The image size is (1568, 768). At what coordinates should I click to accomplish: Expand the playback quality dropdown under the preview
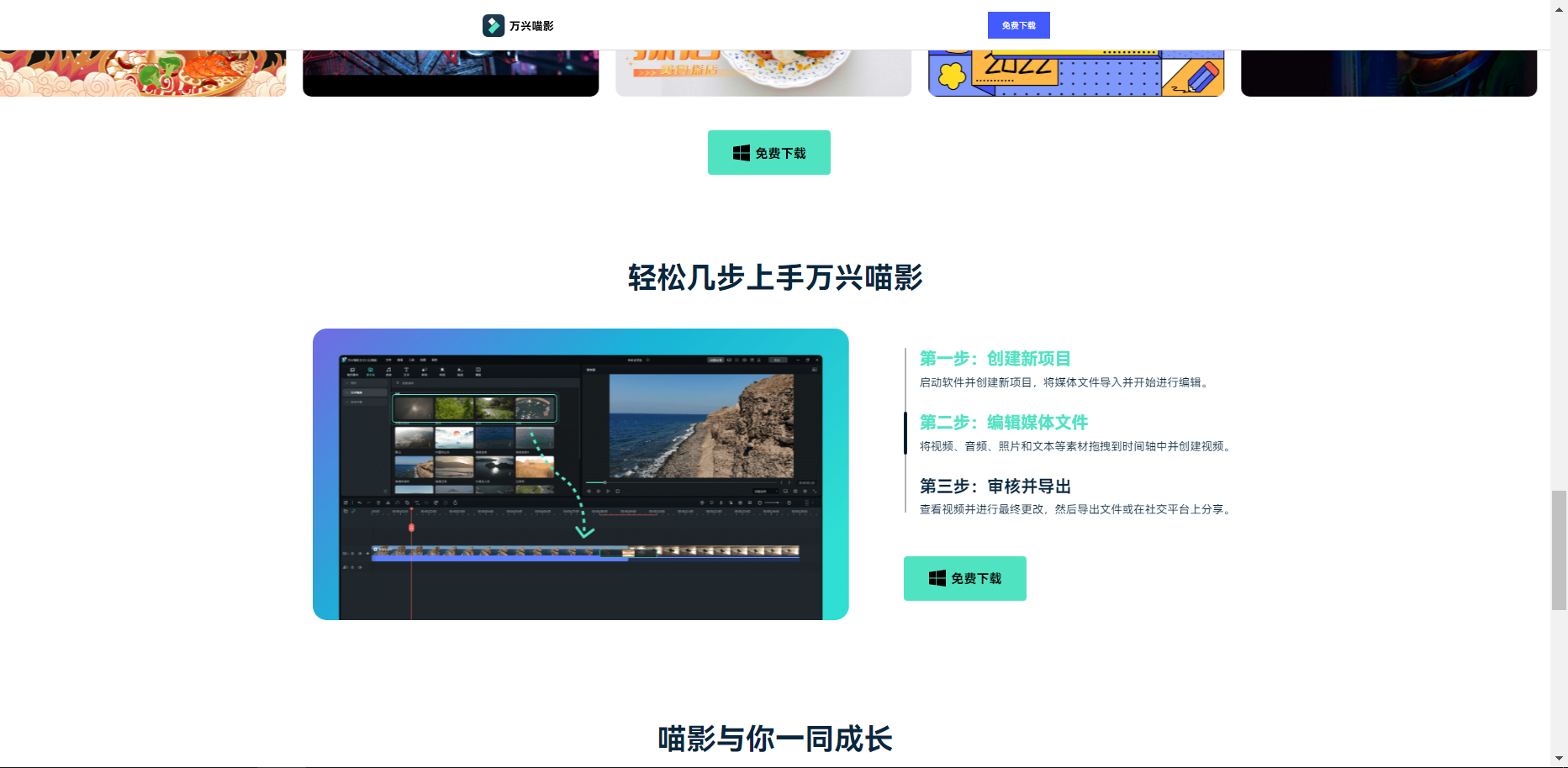click(765, 491)
